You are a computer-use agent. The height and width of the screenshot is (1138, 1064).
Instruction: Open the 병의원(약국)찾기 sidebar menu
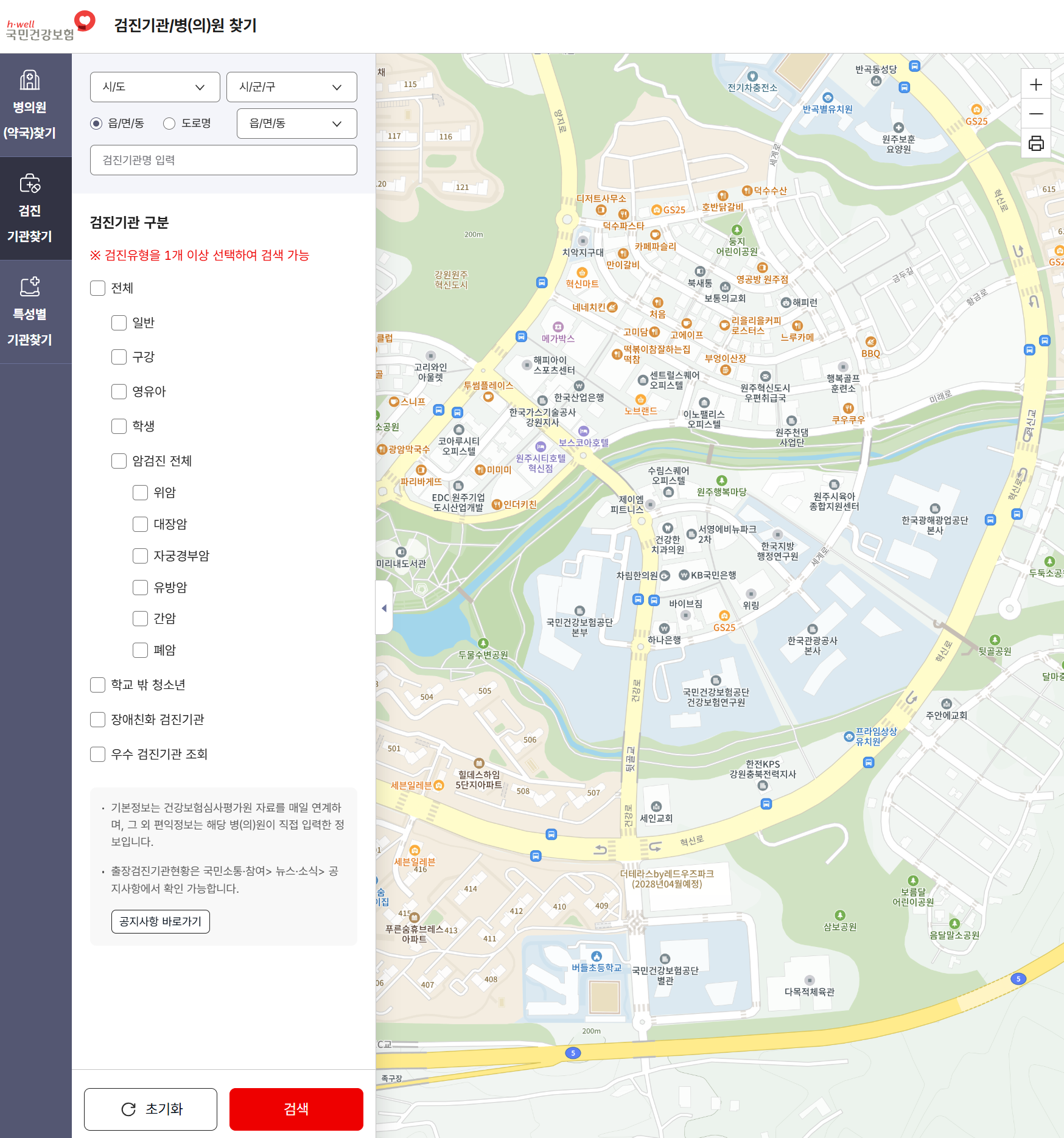[36, 105]
